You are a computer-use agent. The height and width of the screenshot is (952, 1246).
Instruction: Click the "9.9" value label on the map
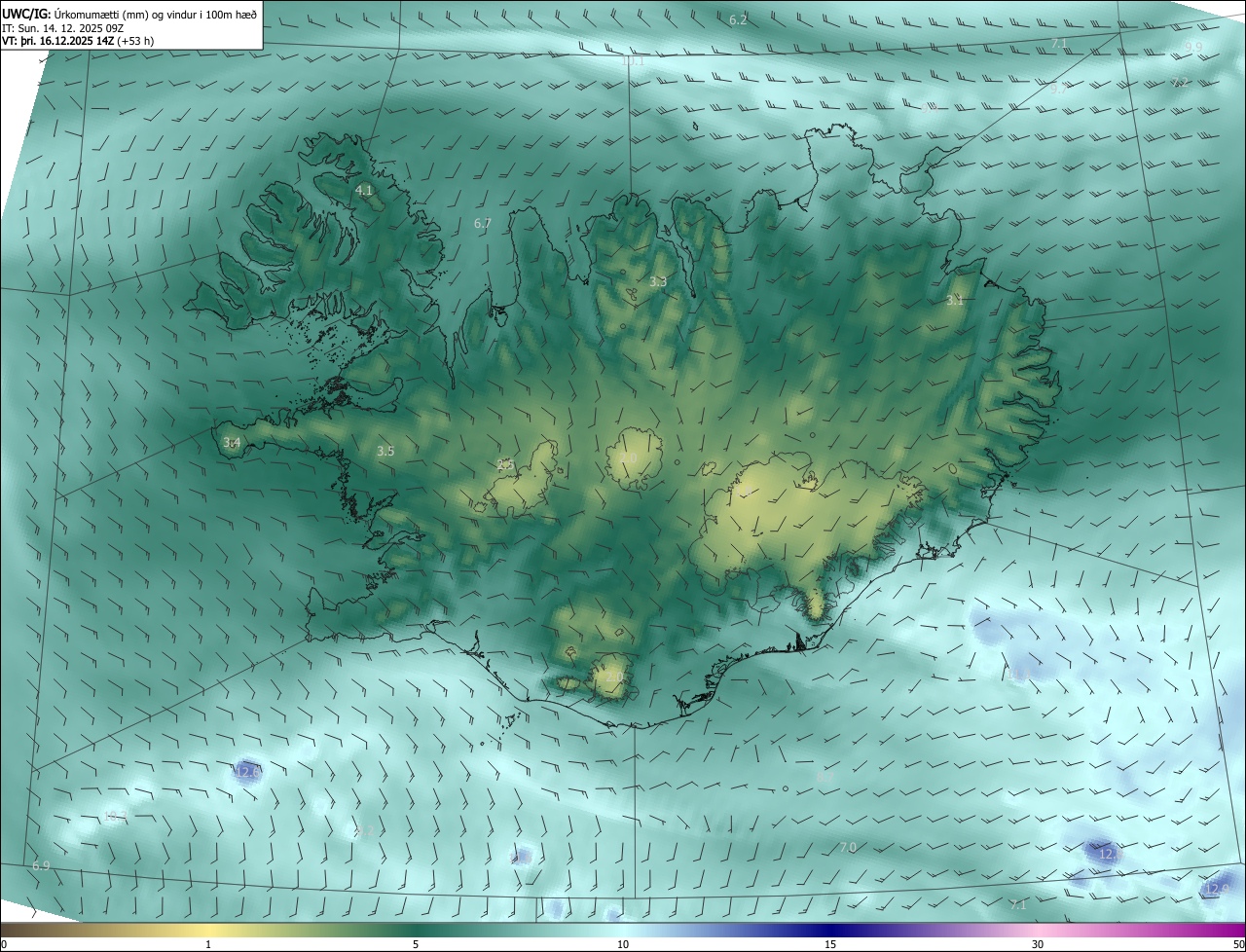point(1193,47)
